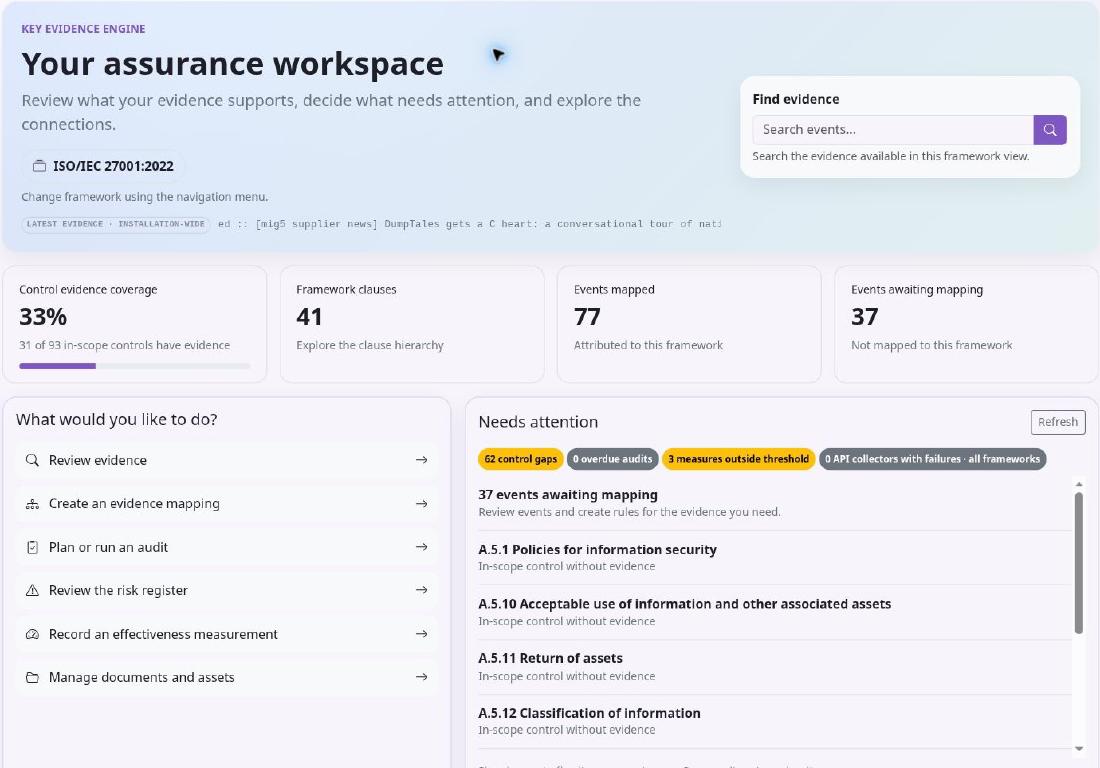Click the warning triangle icon beside Review the risk register

click(32, 591)
